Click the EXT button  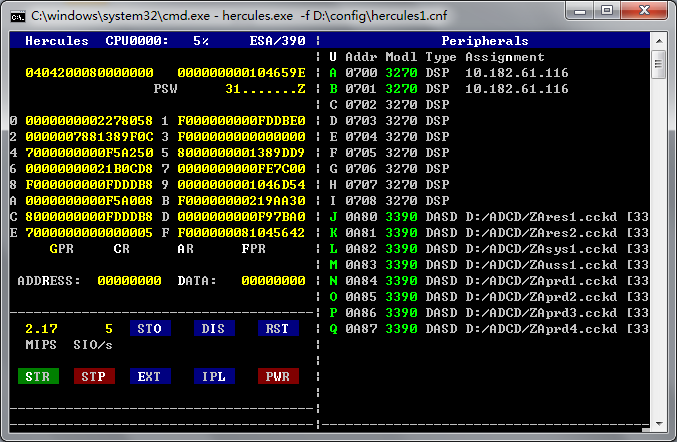150,376
